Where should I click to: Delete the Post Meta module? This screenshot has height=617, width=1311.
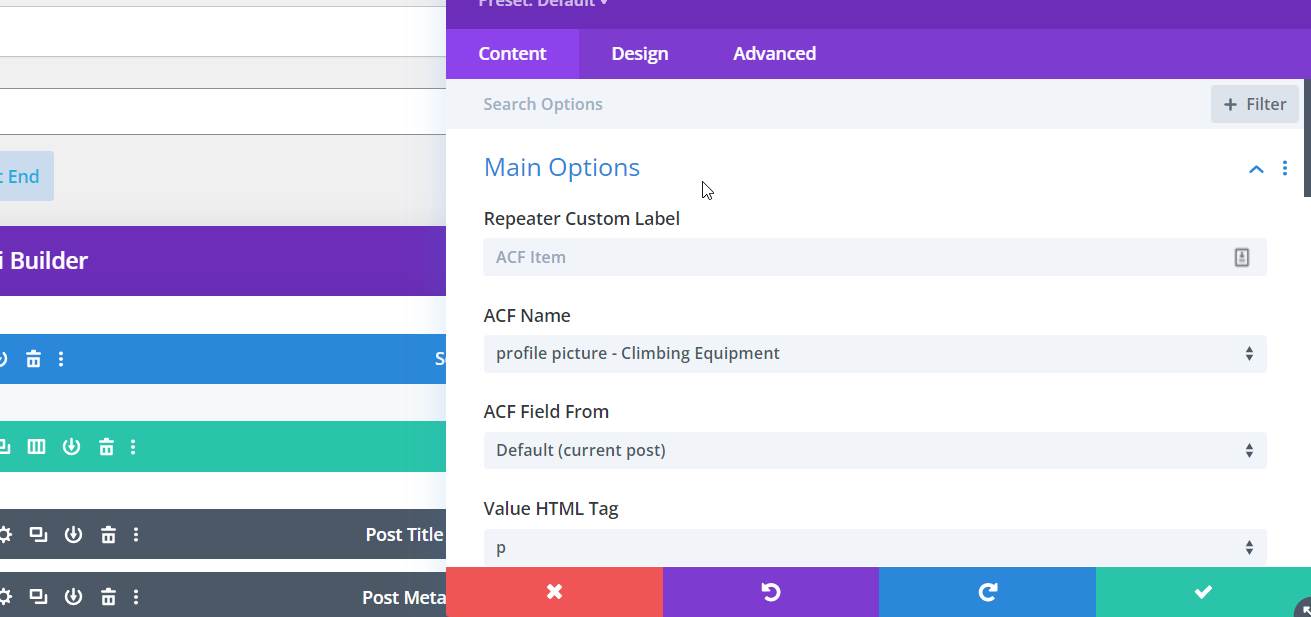tap(108, 598)
